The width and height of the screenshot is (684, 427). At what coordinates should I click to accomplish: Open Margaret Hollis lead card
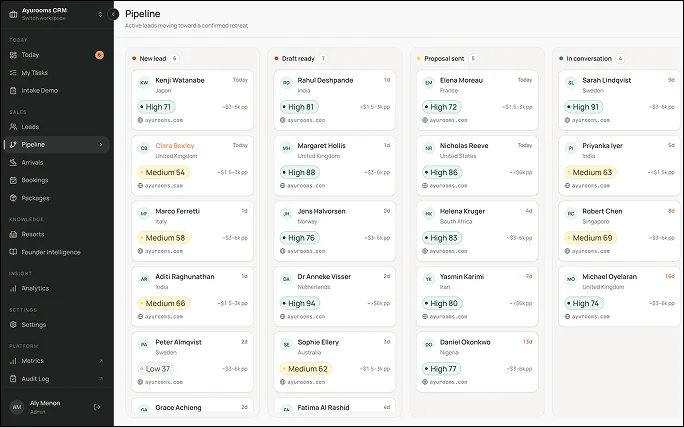pyautogui.click(x=335, y=166)
